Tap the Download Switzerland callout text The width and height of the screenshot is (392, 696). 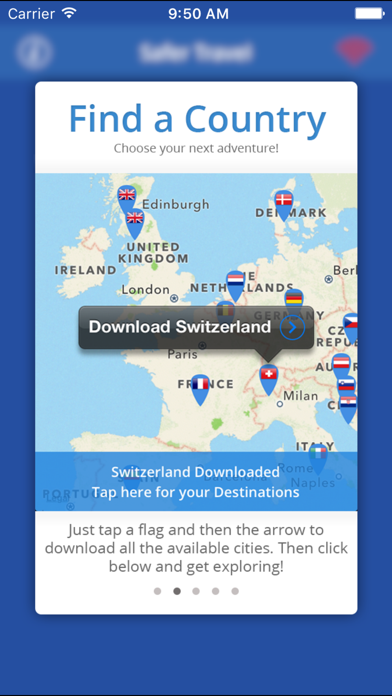[x=179, y=327]
